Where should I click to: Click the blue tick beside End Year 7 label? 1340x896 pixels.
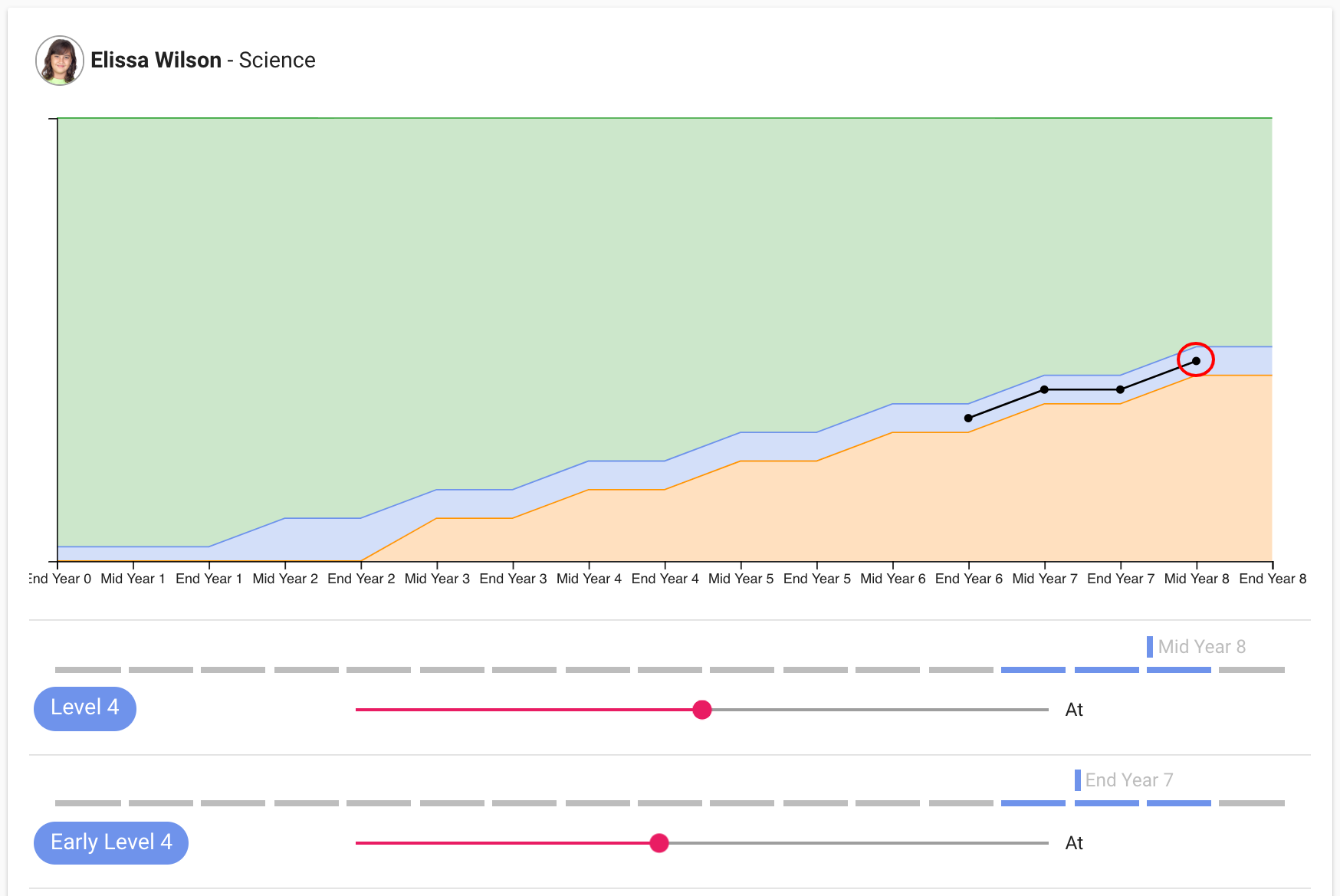[x=1078, y=780]
